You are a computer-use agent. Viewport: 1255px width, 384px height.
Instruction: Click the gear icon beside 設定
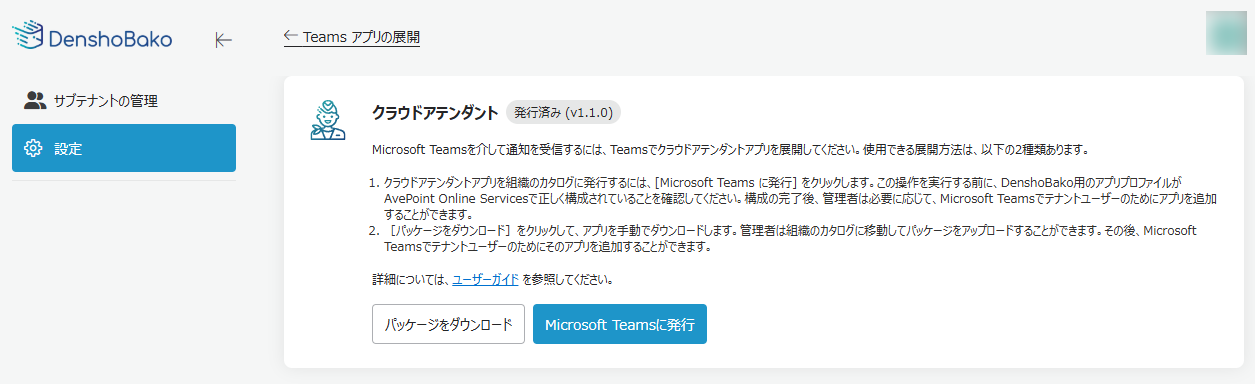33,149
